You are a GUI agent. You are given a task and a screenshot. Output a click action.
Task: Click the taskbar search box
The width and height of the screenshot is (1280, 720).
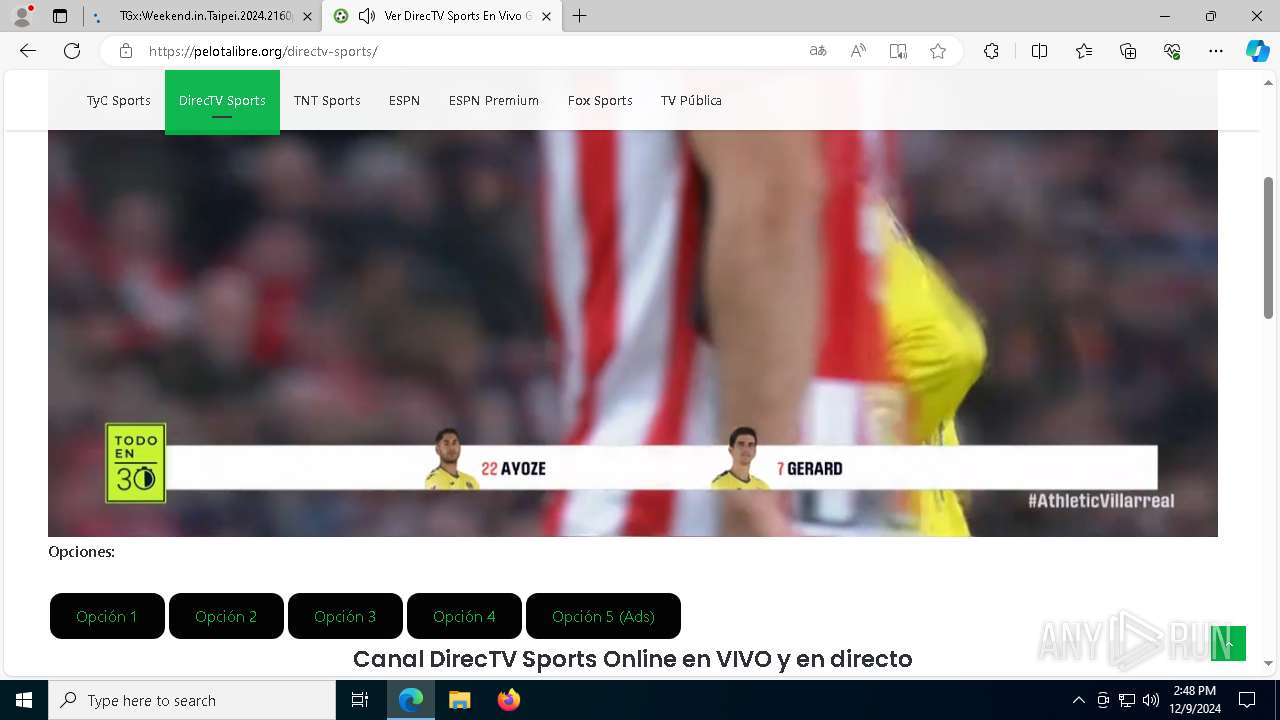tap(192, 700)
